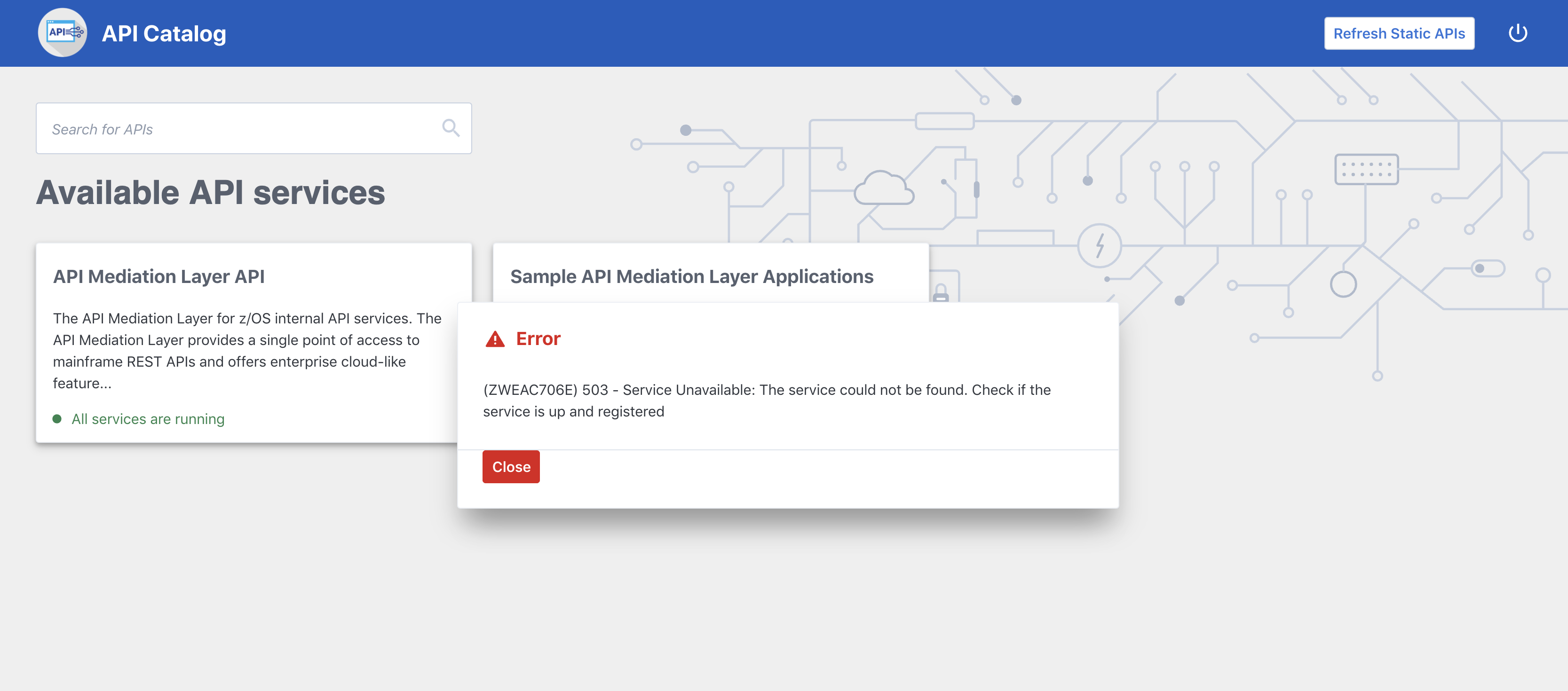Click the API Catalog header title
The height and width of the screenshot is (691, 1568).
coord(164,34)
